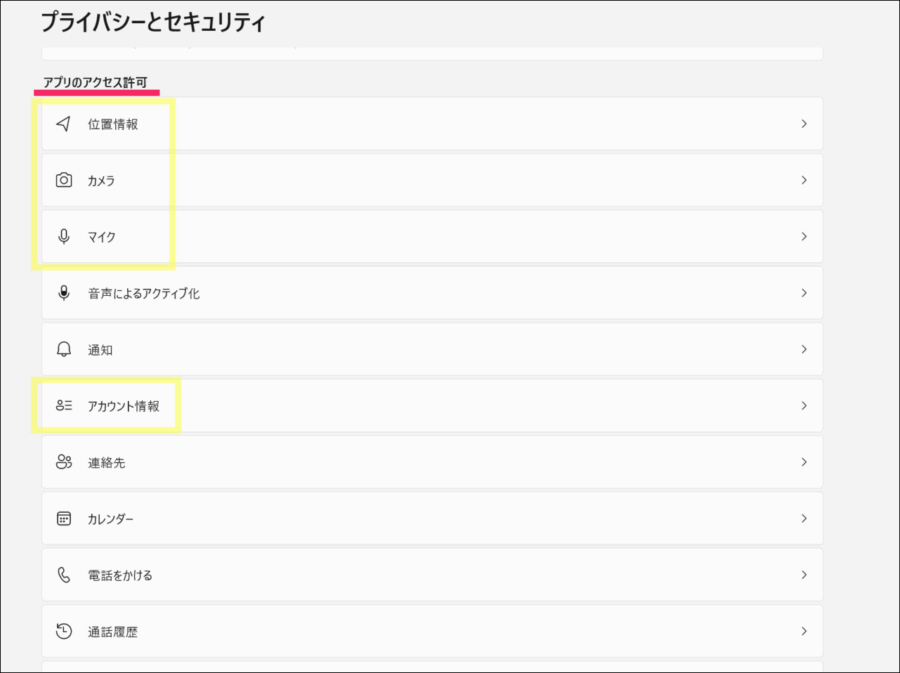Screen dimensions: 900x673
Task: Click the voice activation microphone icon
Action: (x=64, y=293)
